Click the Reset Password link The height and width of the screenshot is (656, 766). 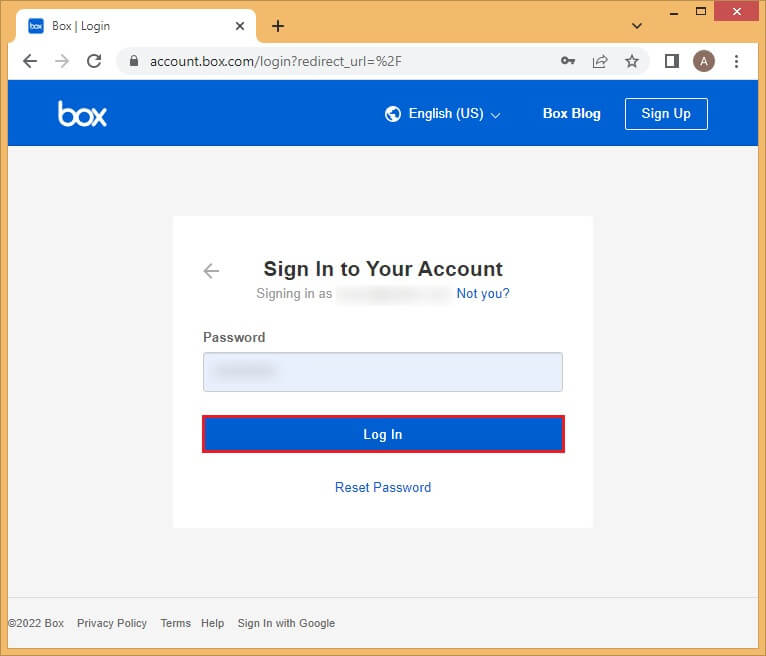pyautogui.click(x=383, y=487)
